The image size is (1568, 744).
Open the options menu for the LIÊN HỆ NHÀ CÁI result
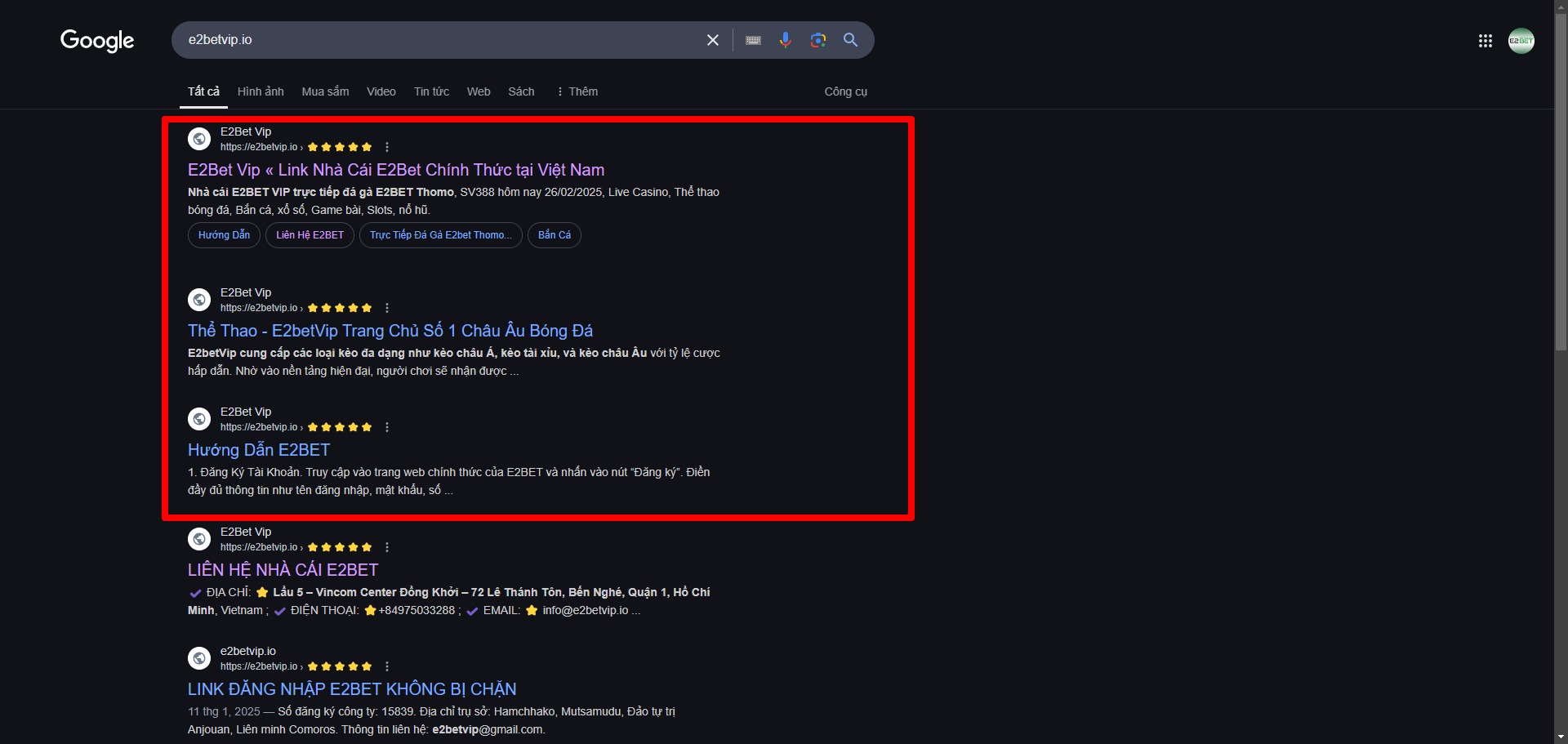387,547
